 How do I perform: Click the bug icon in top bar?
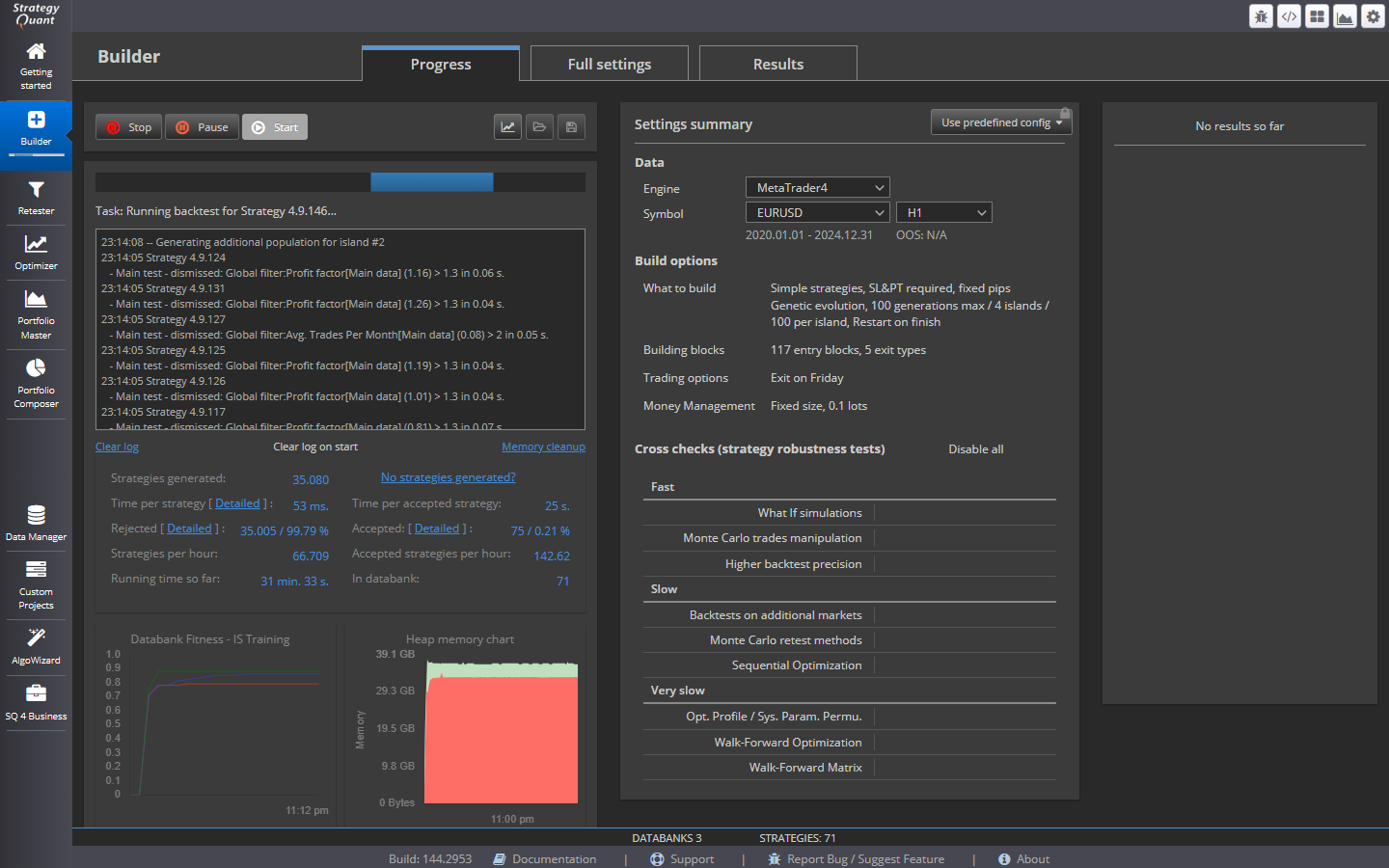tap(1261, 16)
